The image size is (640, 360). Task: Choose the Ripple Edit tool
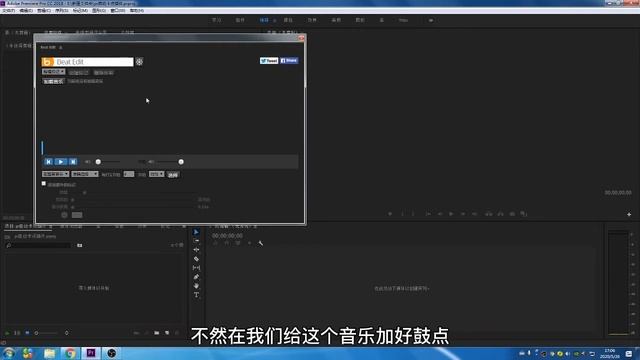point(196,250)
